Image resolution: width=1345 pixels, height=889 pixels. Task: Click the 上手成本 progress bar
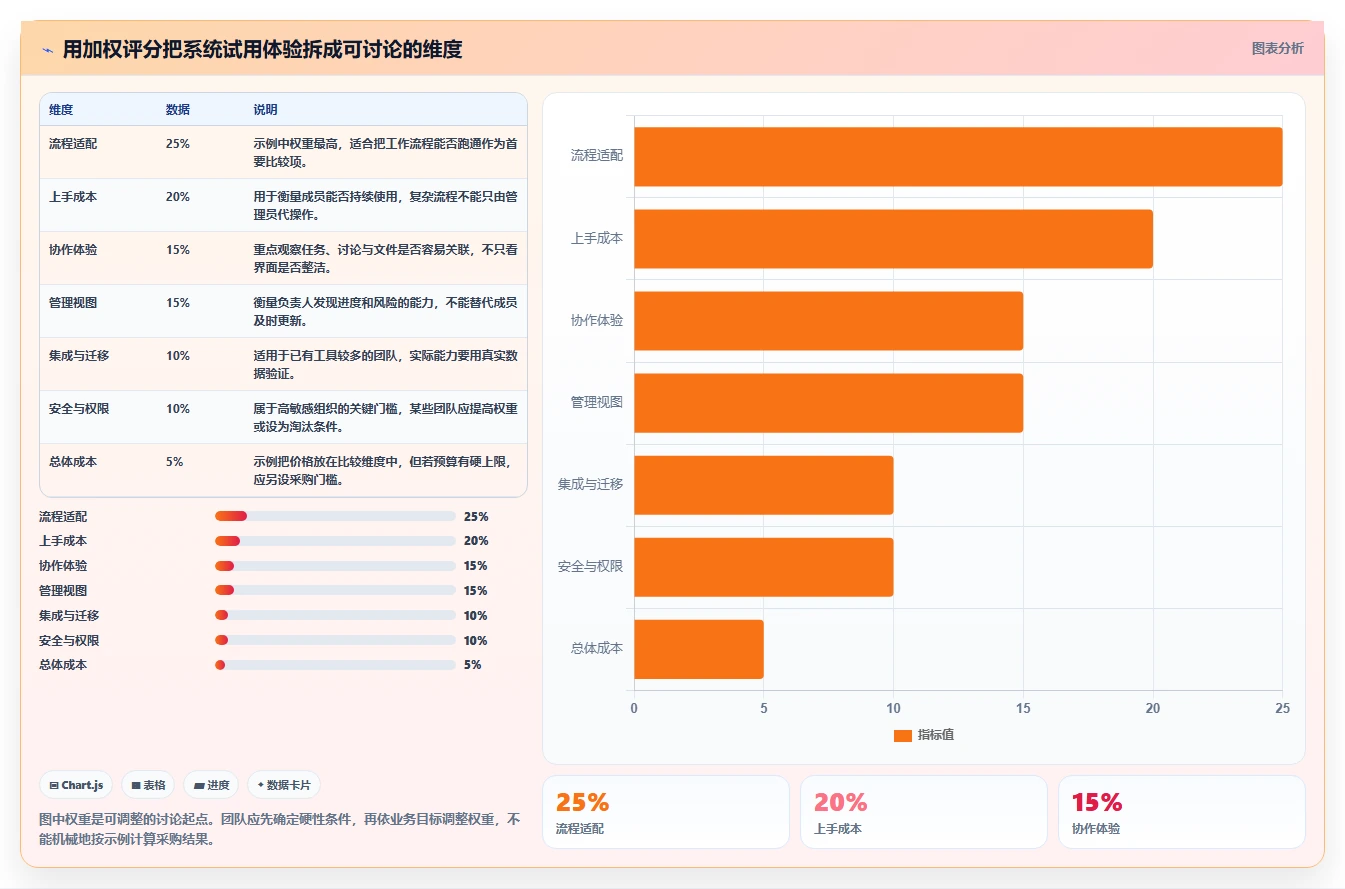pos(335,541)
